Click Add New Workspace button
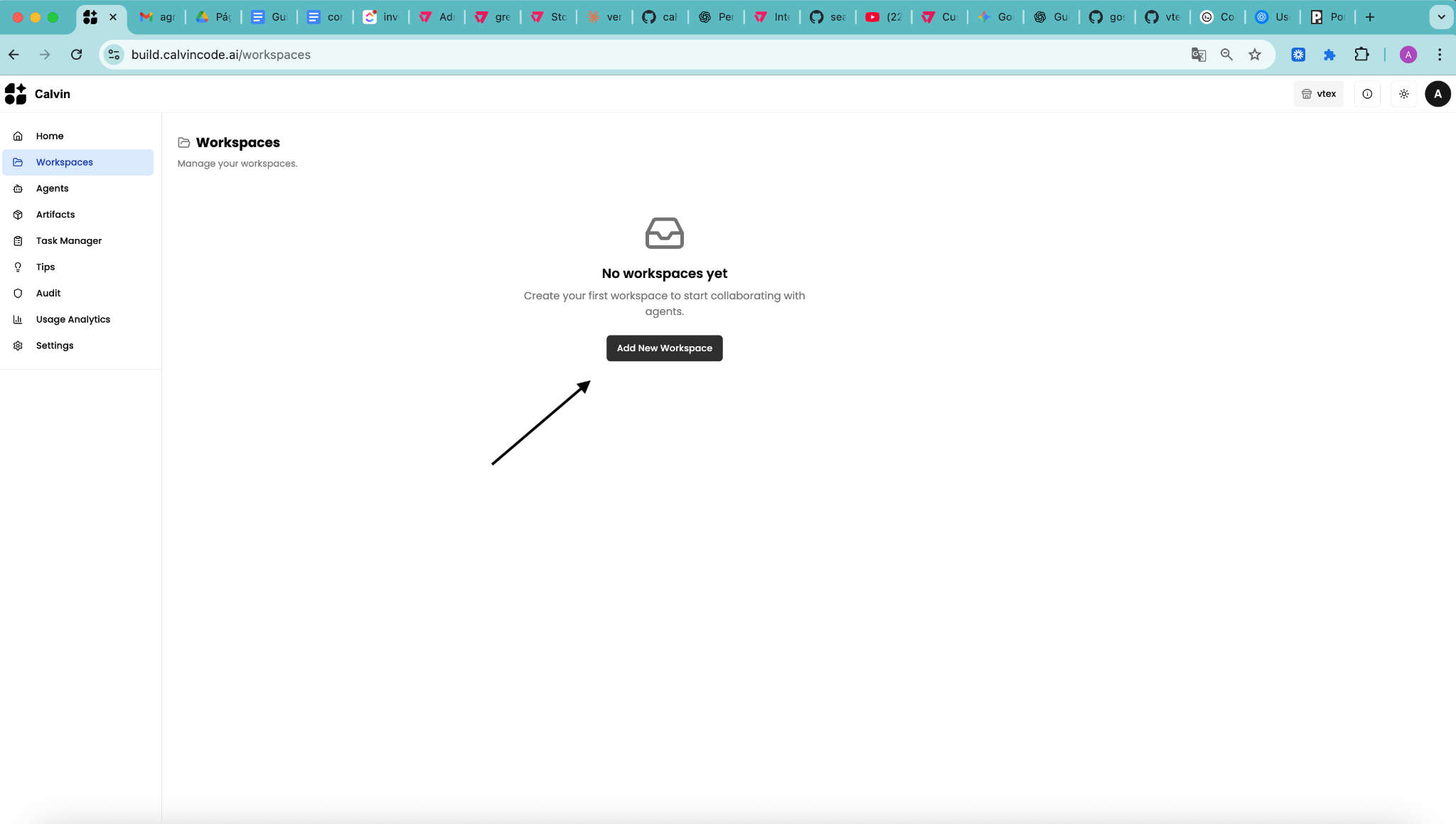 [x=664, y=348]
